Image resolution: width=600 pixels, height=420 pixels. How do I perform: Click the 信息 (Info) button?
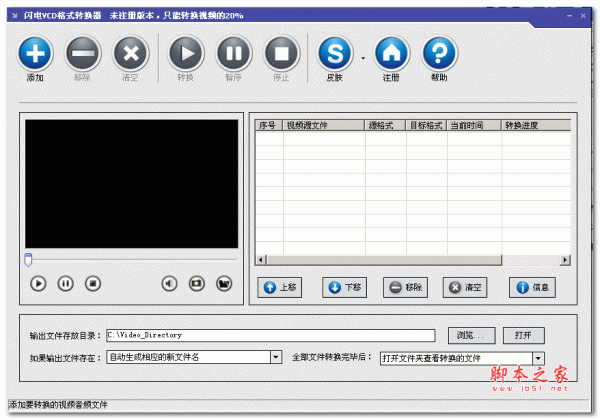pyautogui.click(x=532, y=287)
